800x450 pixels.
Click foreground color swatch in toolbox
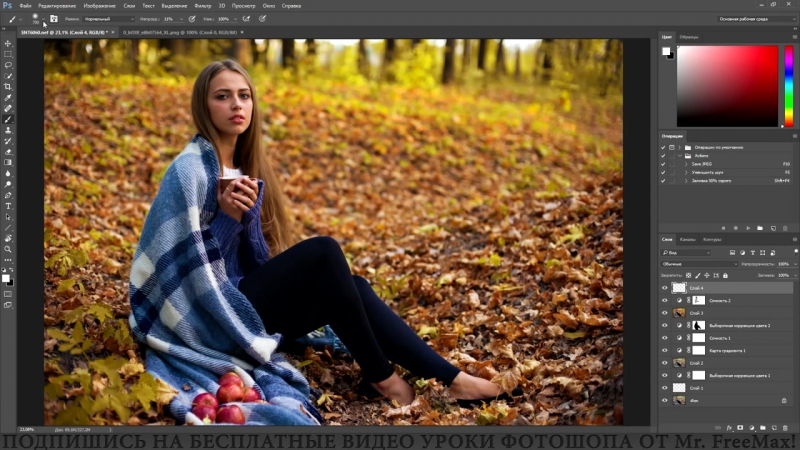[x=6, y=278]
